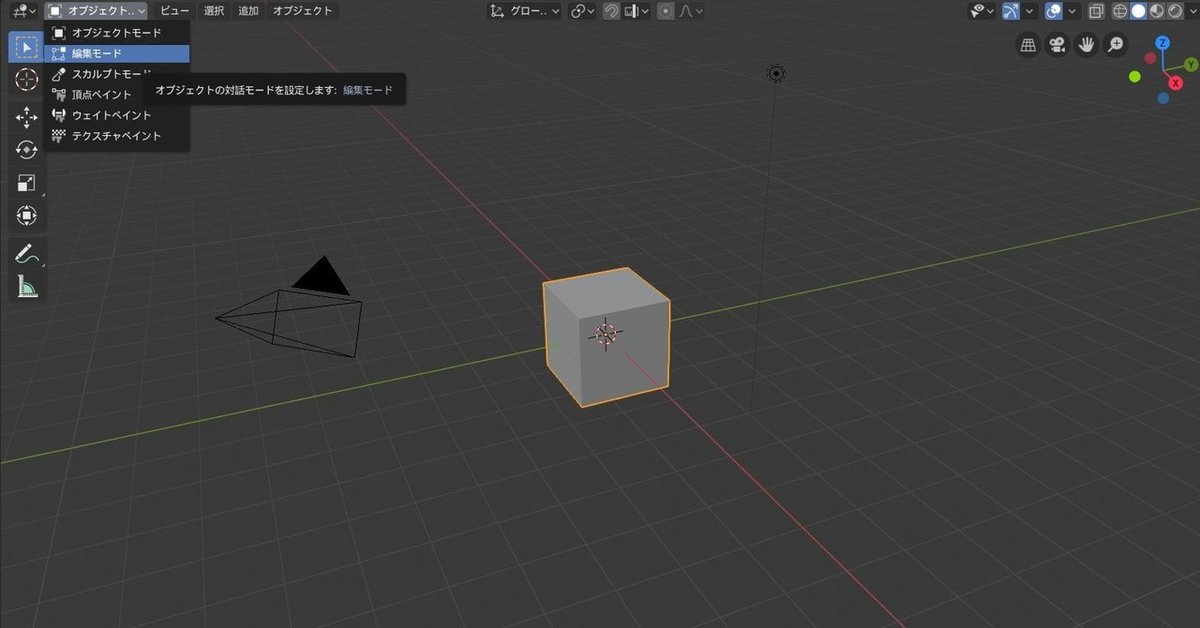Viewport: 1200px width, 628px height.
Task: Expand the overlays options dropdown arrow
Action: tap(1072, 11)
